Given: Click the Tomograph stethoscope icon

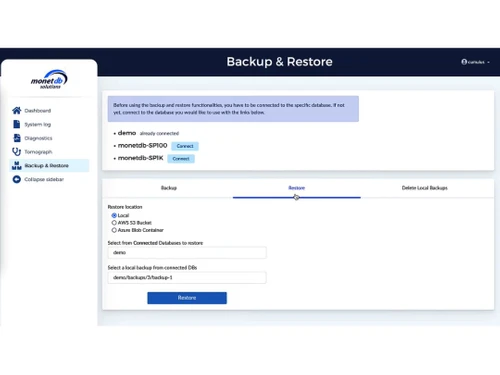Looking at the screenshot, I should pos(17,152).
